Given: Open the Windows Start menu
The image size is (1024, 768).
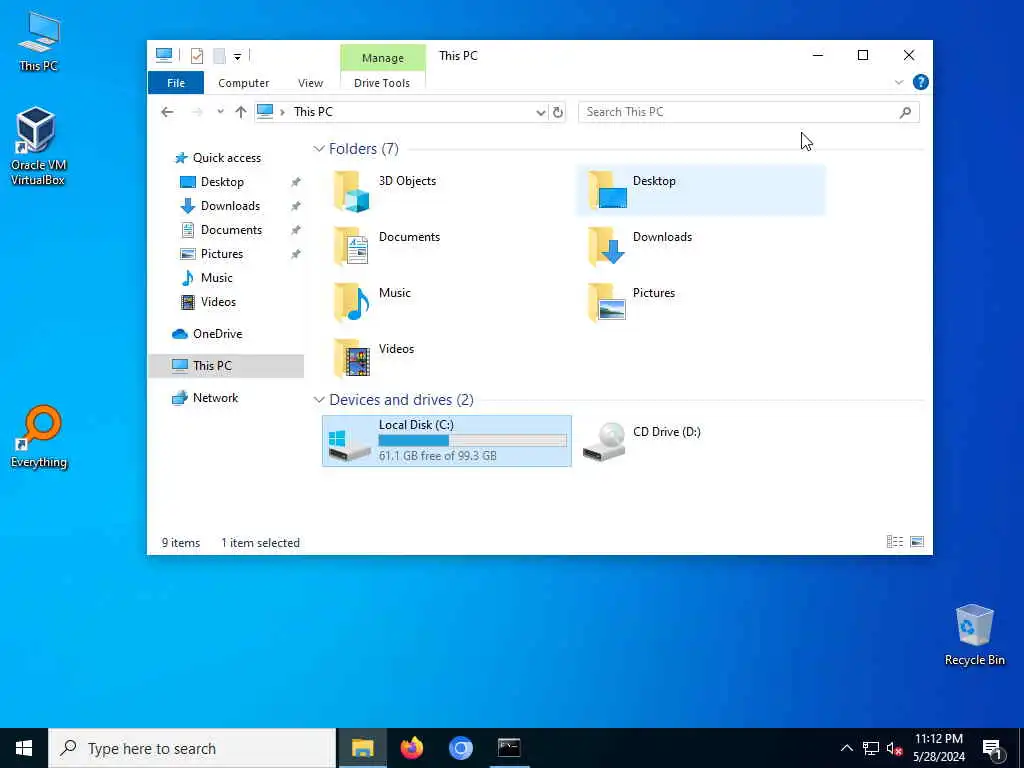Looking at the screenshot, I should tap(24, 748).
